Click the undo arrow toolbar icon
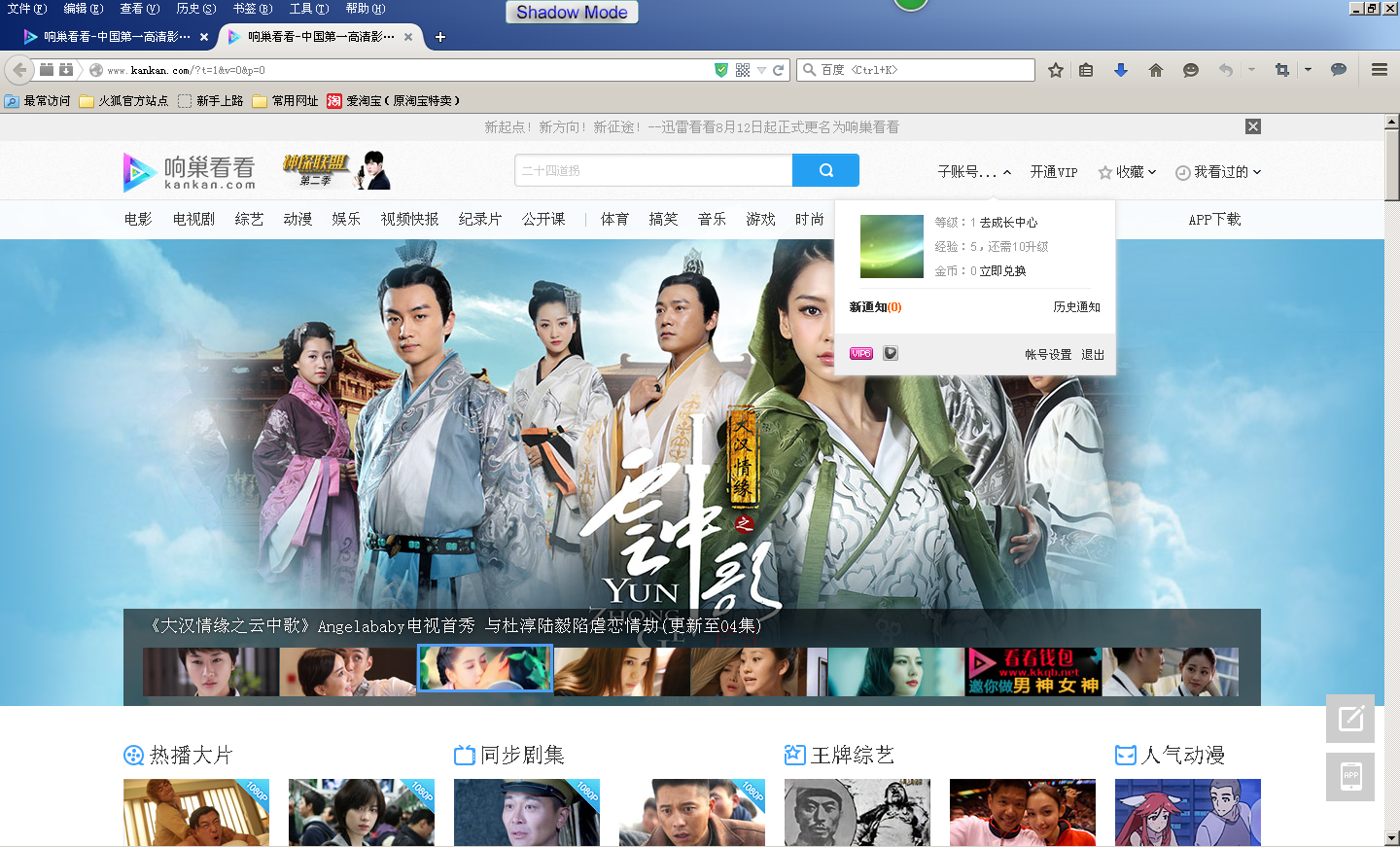This screenshot has height=847, width=1400. pos(1226,70)
